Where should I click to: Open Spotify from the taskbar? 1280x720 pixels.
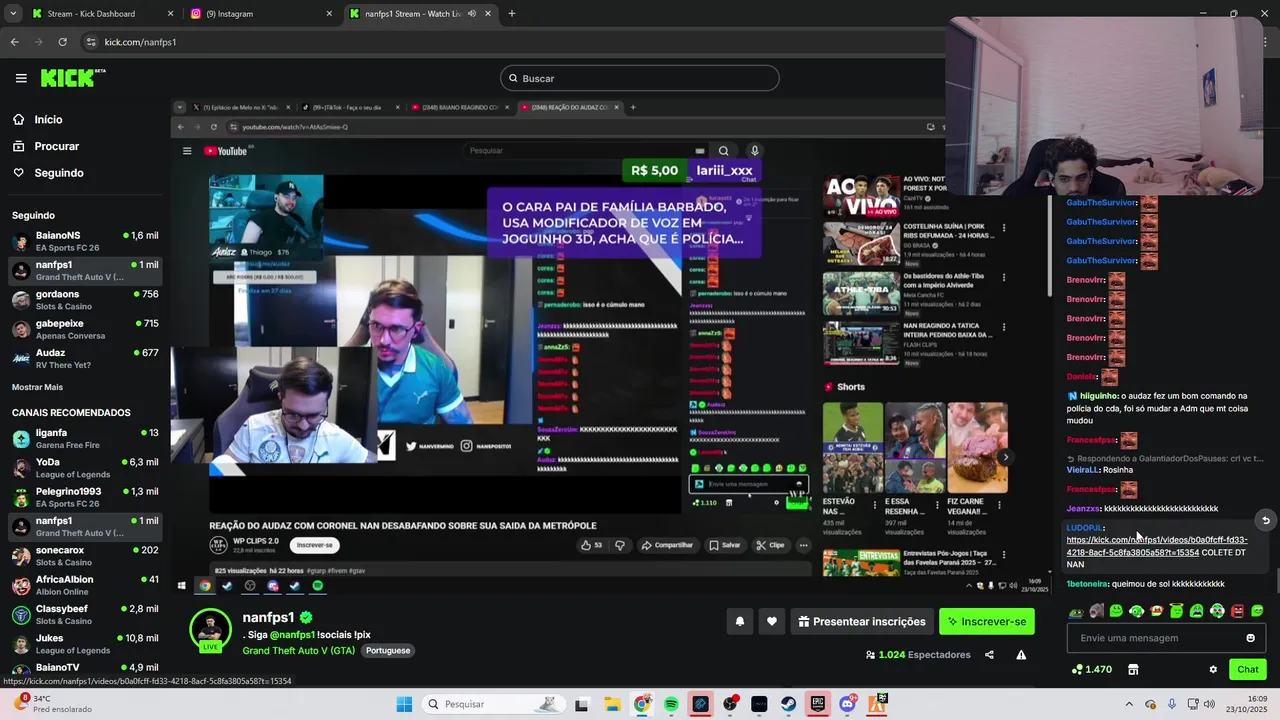pos(671,704)
